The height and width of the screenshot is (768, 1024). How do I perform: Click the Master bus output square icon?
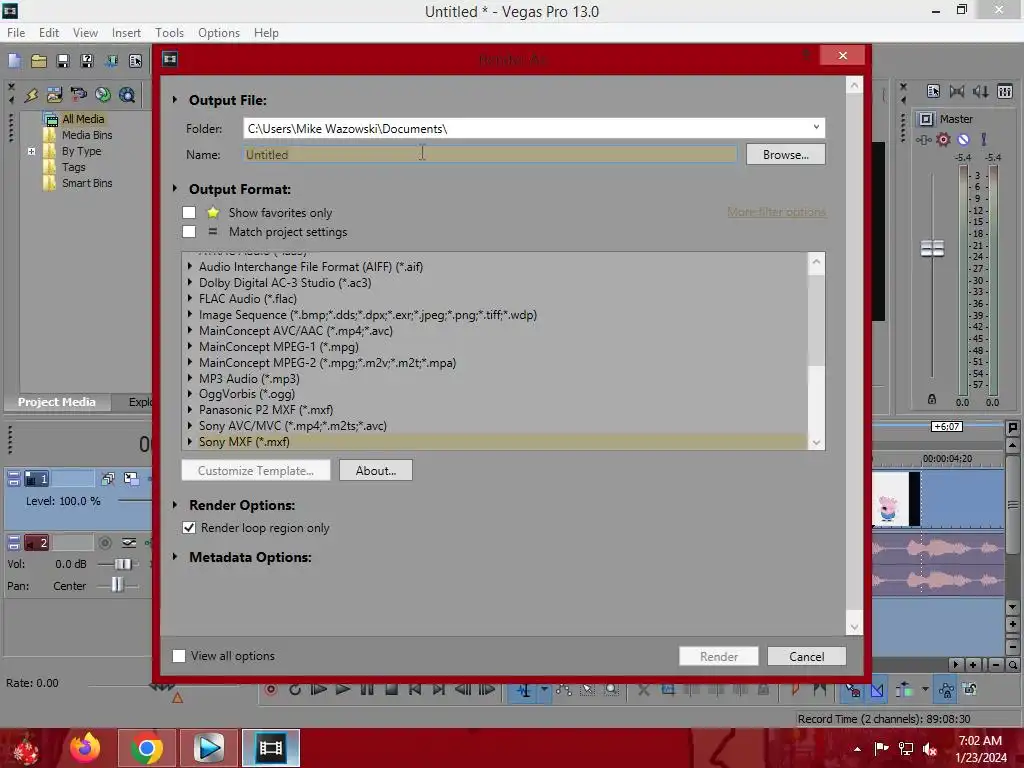(x=926, y=119)
